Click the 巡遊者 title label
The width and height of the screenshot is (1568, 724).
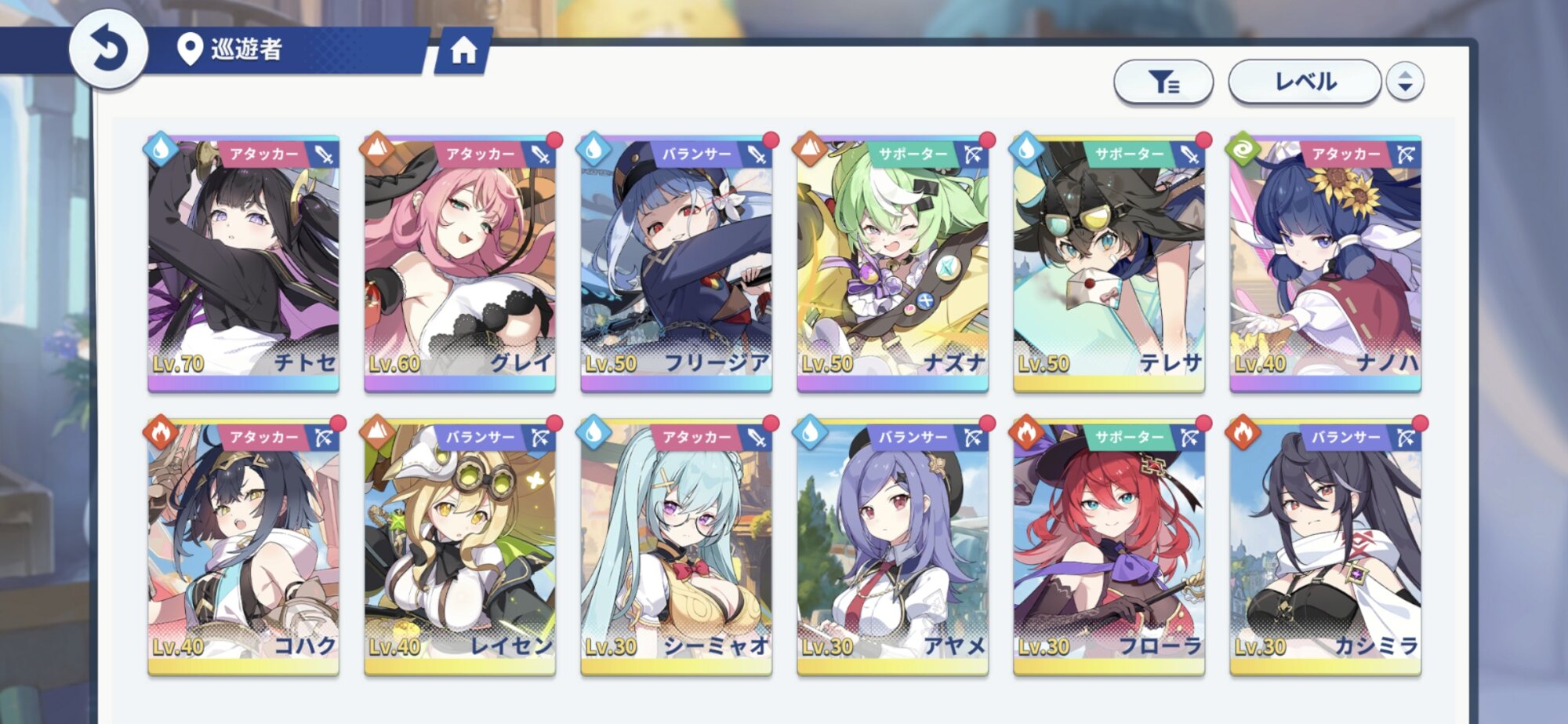pos(246,49)
